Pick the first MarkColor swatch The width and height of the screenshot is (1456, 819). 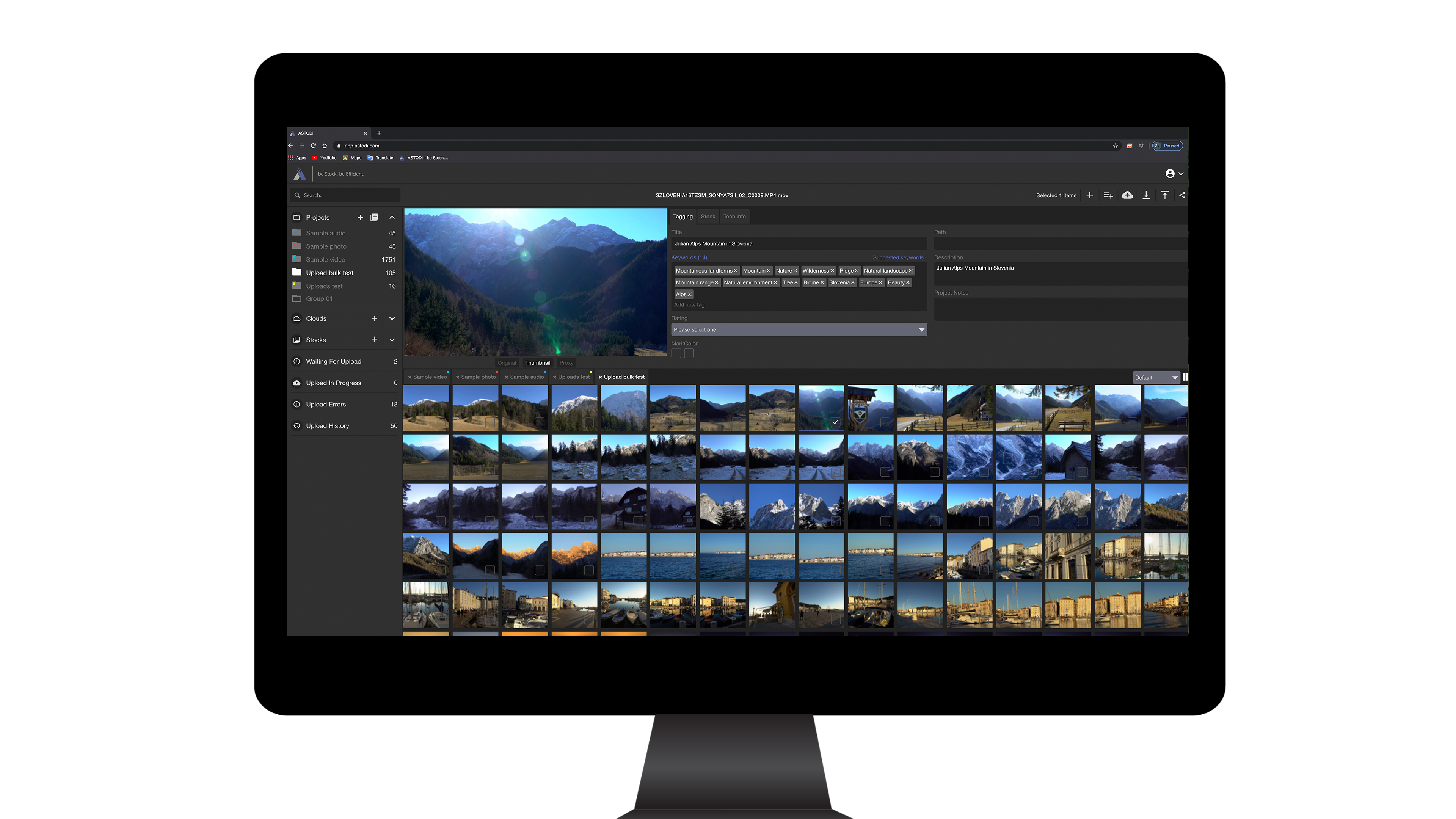676,353
